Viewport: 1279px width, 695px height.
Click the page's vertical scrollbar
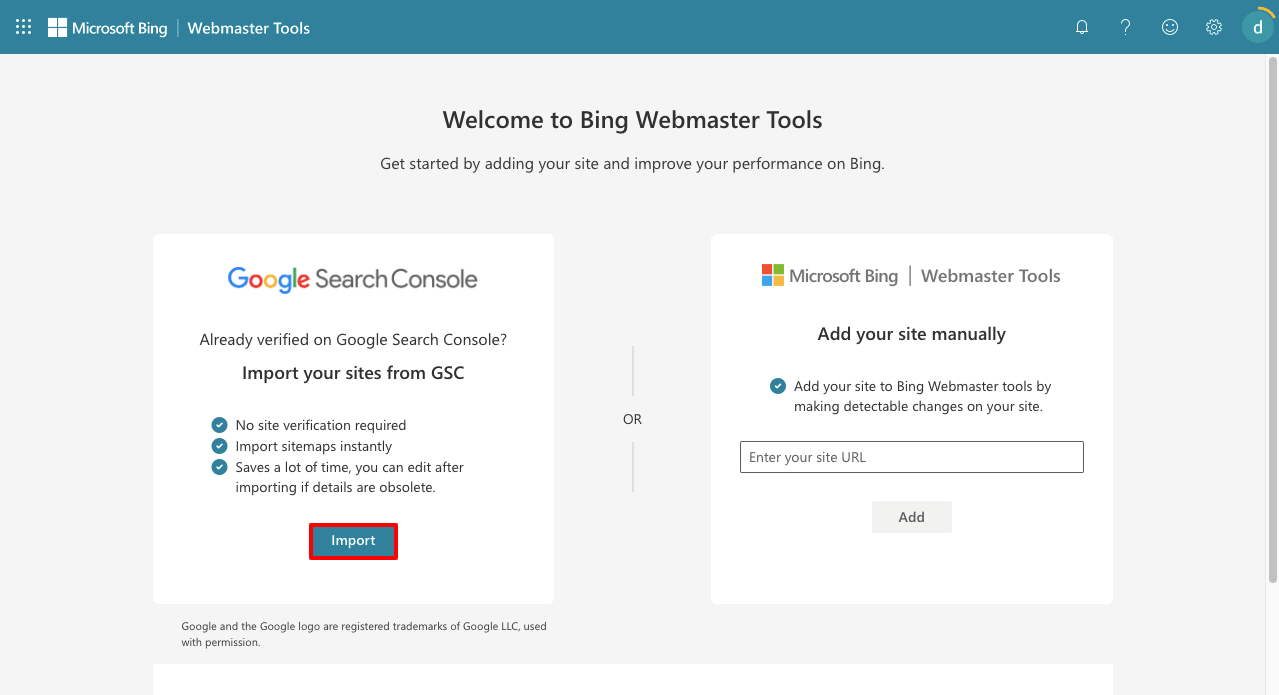(x=1272, y=320)
